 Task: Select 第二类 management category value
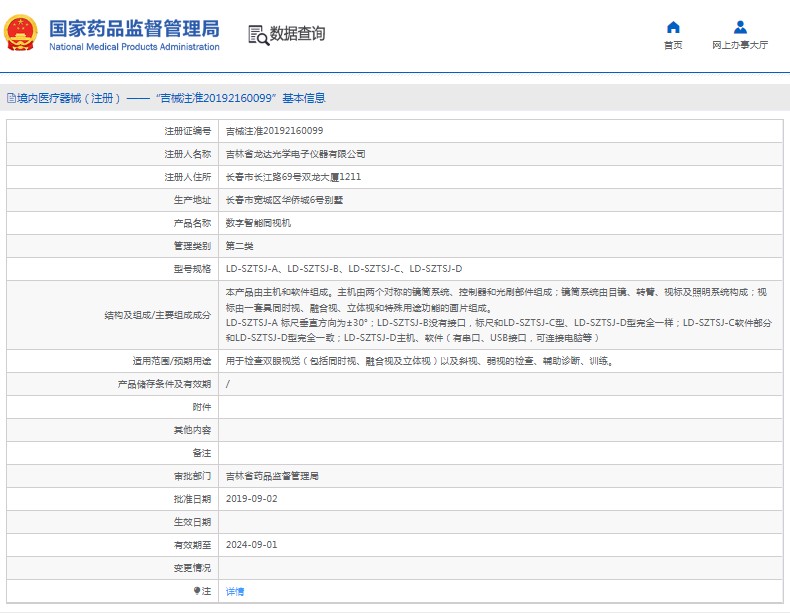(239, 246)
